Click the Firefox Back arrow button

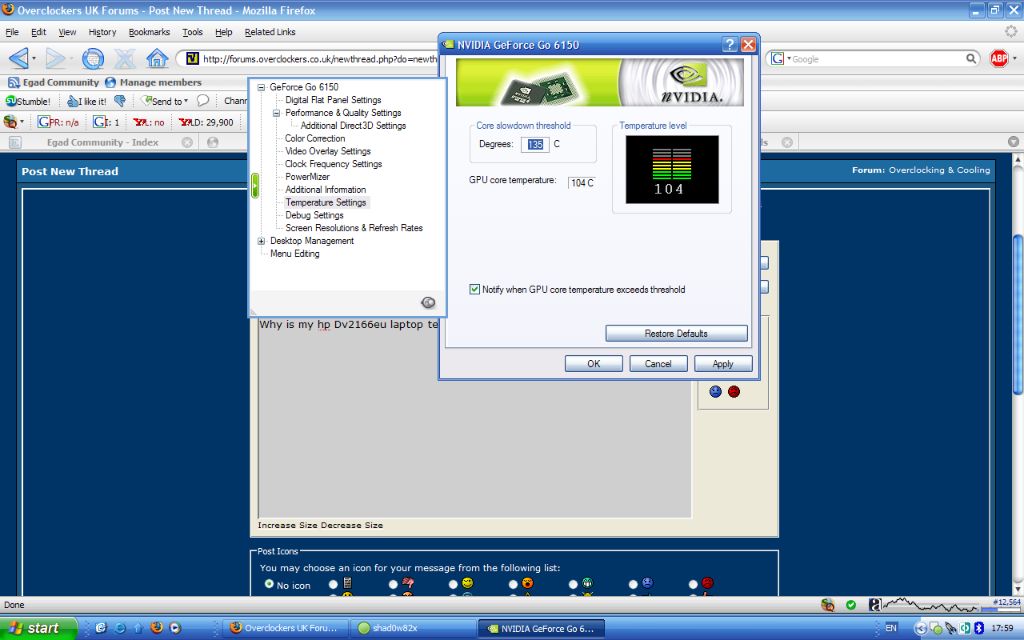click(x=19, y=58)
